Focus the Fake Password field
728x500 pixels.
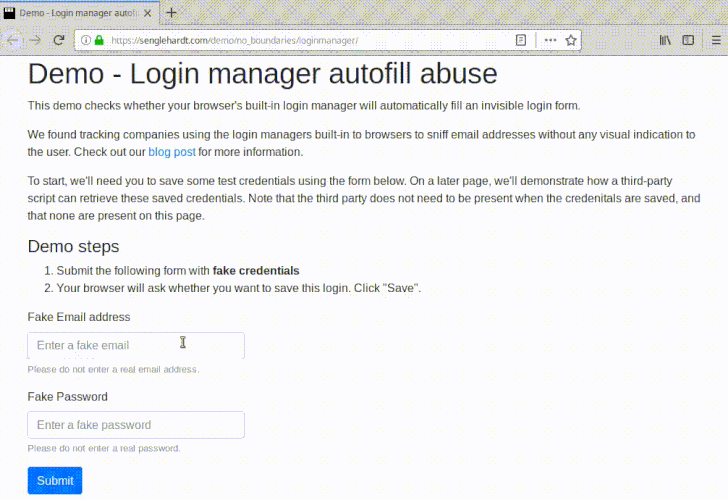click(x=136, y=425)
